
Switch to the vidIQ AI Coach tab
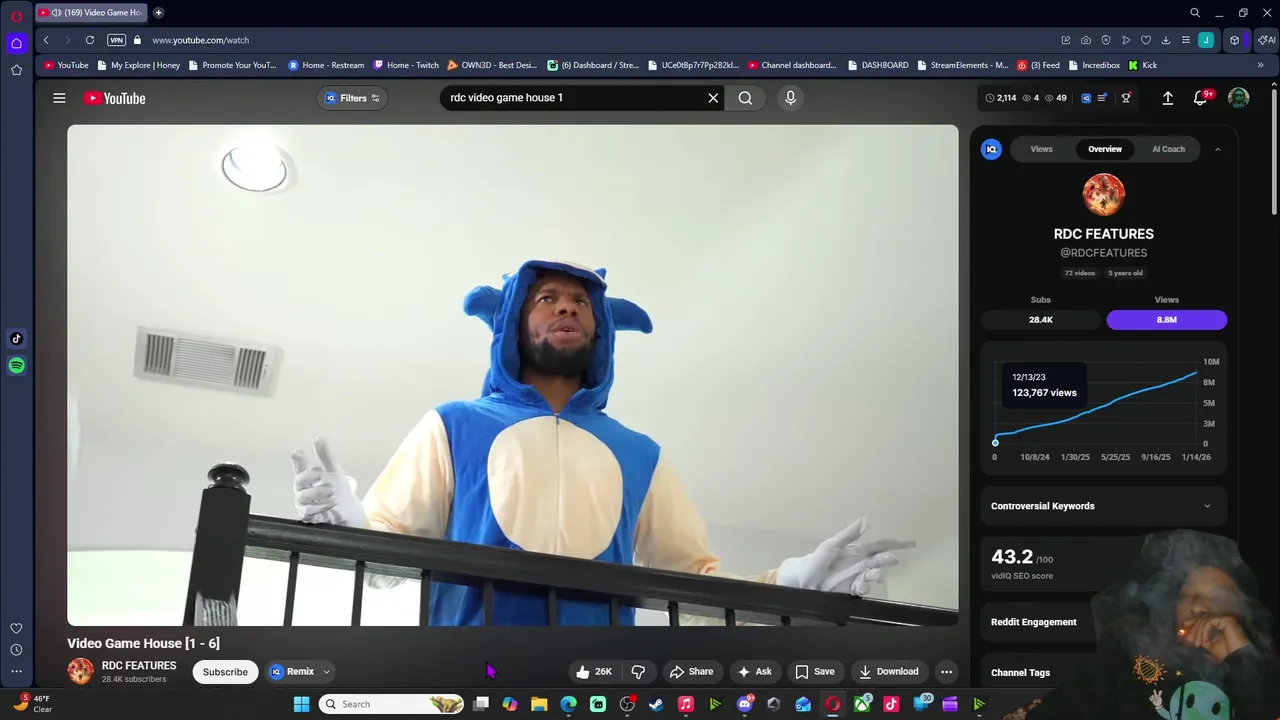click(1168, 149)
